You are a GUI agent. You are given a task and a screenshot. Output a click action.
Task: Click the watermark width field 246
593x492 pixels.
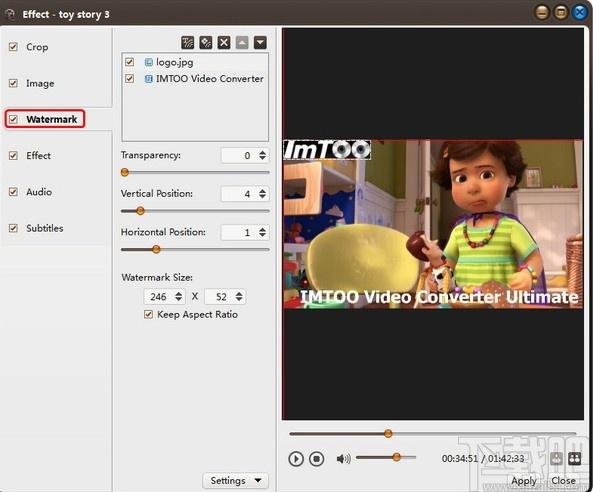[164, 297]
